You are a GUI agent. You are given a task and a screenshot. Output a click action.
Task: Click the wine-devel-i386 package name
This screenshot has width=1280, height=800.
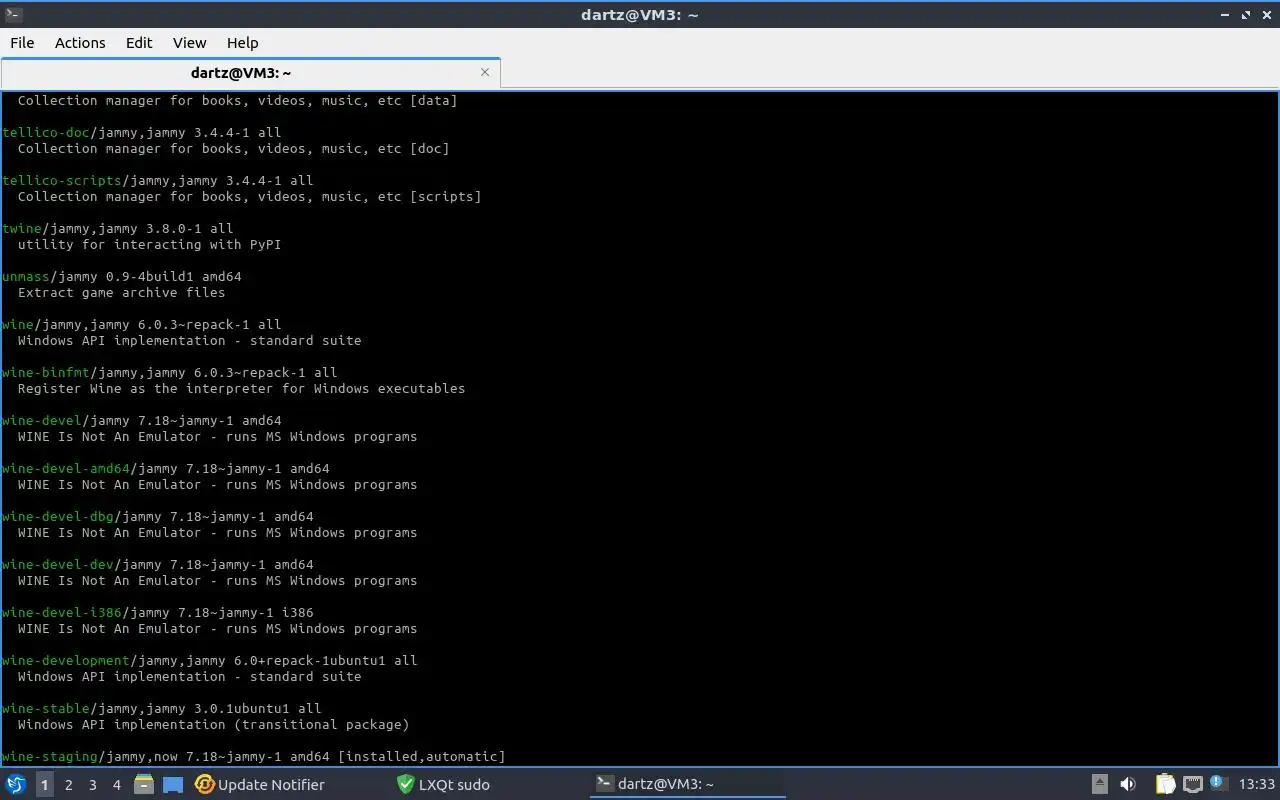click(62, 612)
